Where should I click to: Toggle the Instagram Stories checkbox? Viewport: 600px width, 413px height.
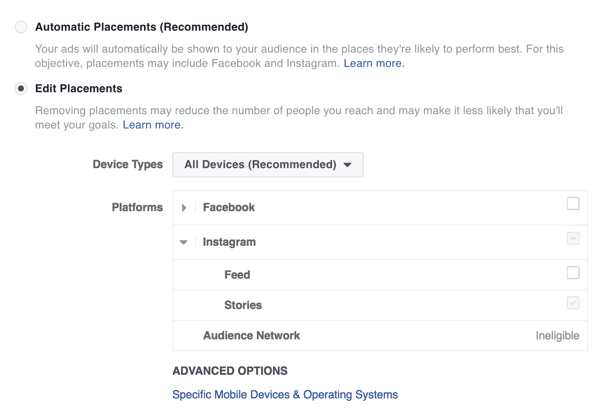coord(573,303)
